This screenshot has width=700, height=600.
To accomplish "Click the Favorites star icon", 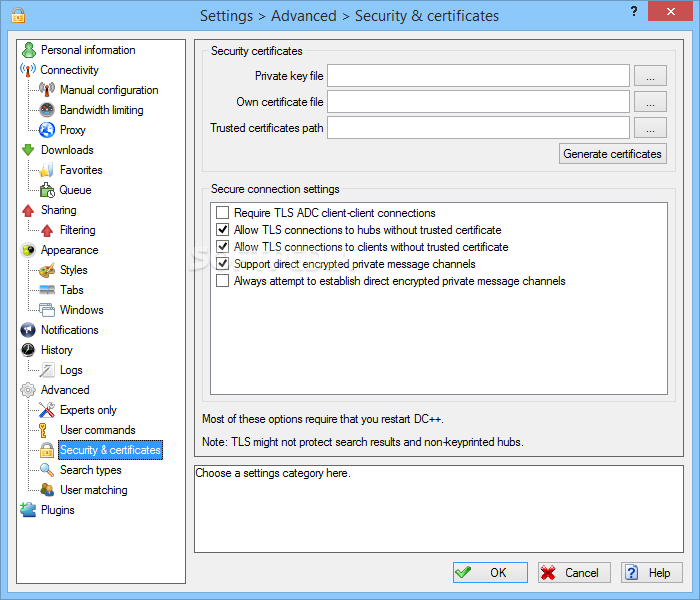I will pyautogui.click(x=47, y=170).
